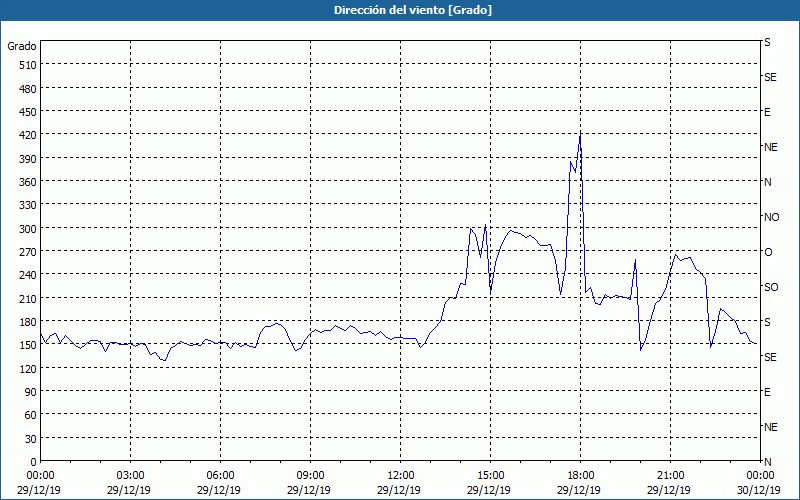Select the 390 y-axis value
This screenshot has height=500, width=800.
tap(28, 159)
